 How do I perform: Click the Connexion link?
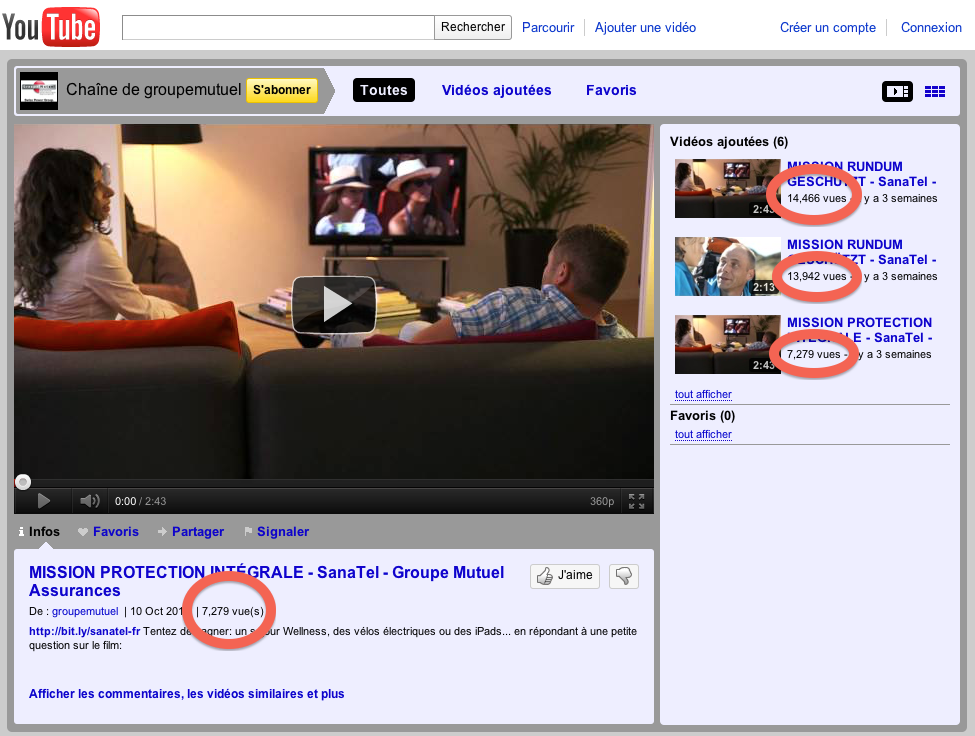pos(931,27)
